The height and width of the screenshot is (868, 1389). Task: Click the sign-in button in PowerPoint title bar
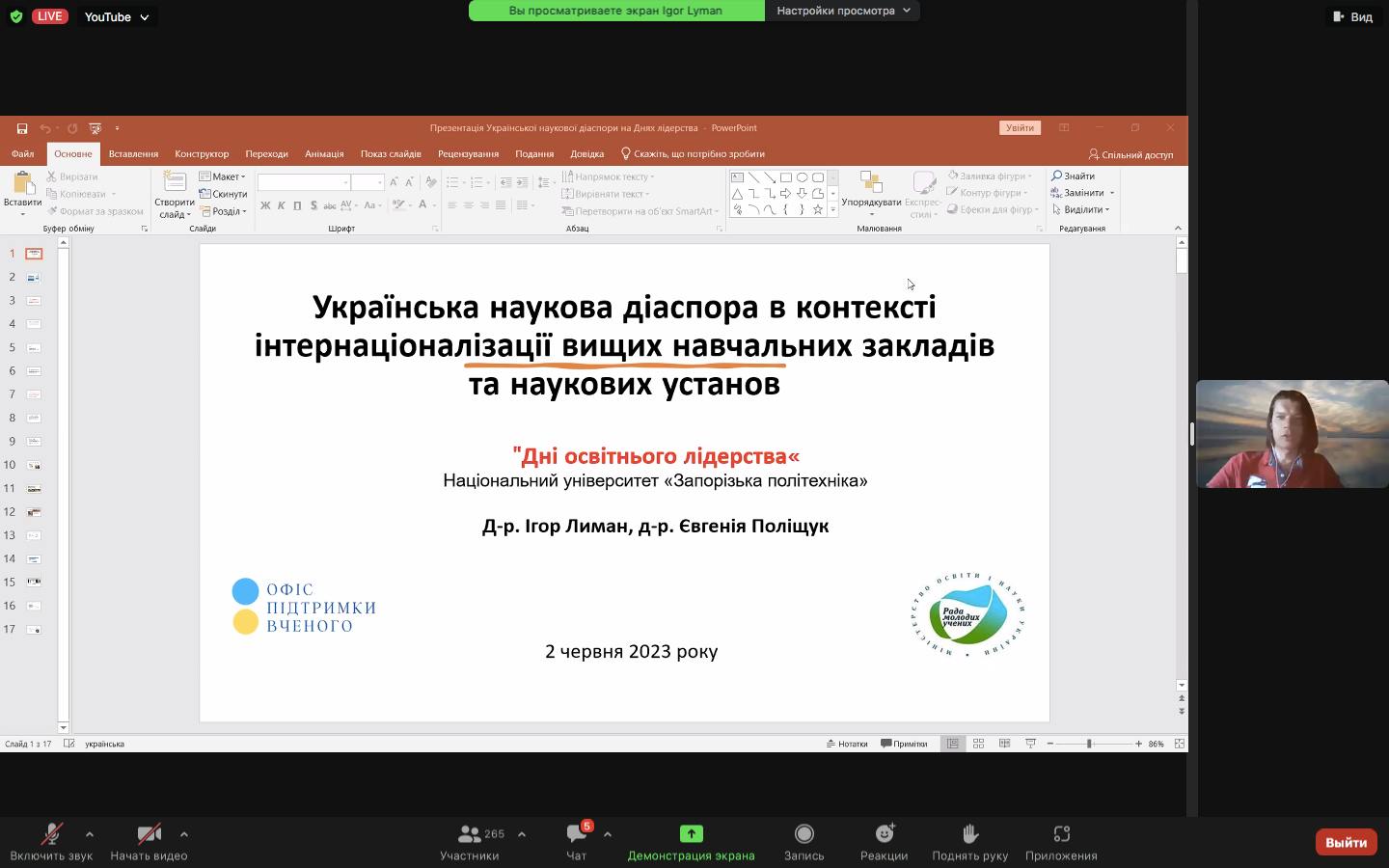1020,128
